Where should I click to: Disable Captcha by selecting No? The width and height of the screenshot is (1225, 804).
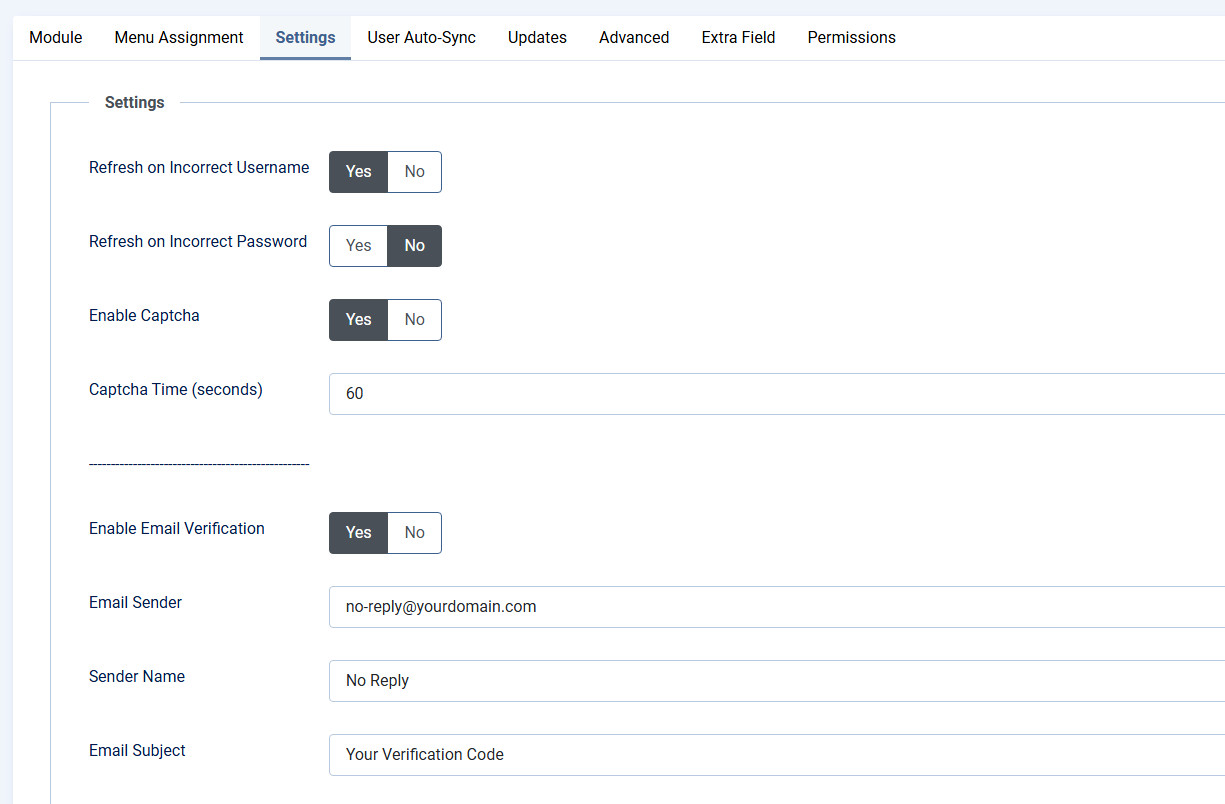(x=414, y=320)
